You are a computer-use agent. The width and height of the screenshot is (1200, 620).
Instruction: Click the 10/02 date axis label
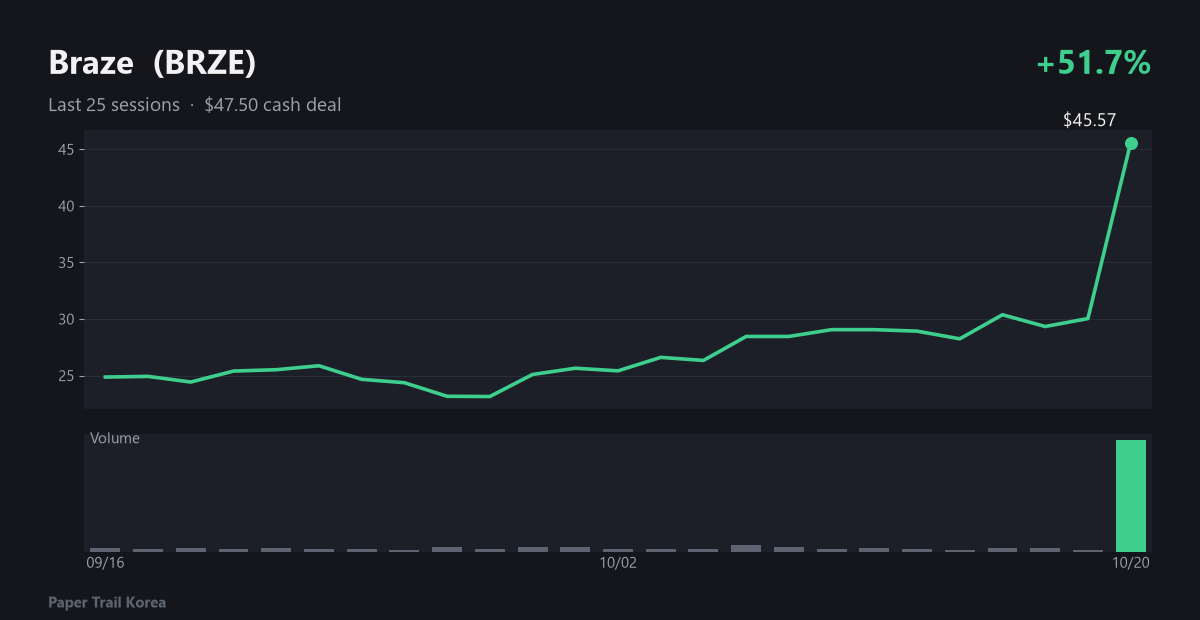[618, 563]
